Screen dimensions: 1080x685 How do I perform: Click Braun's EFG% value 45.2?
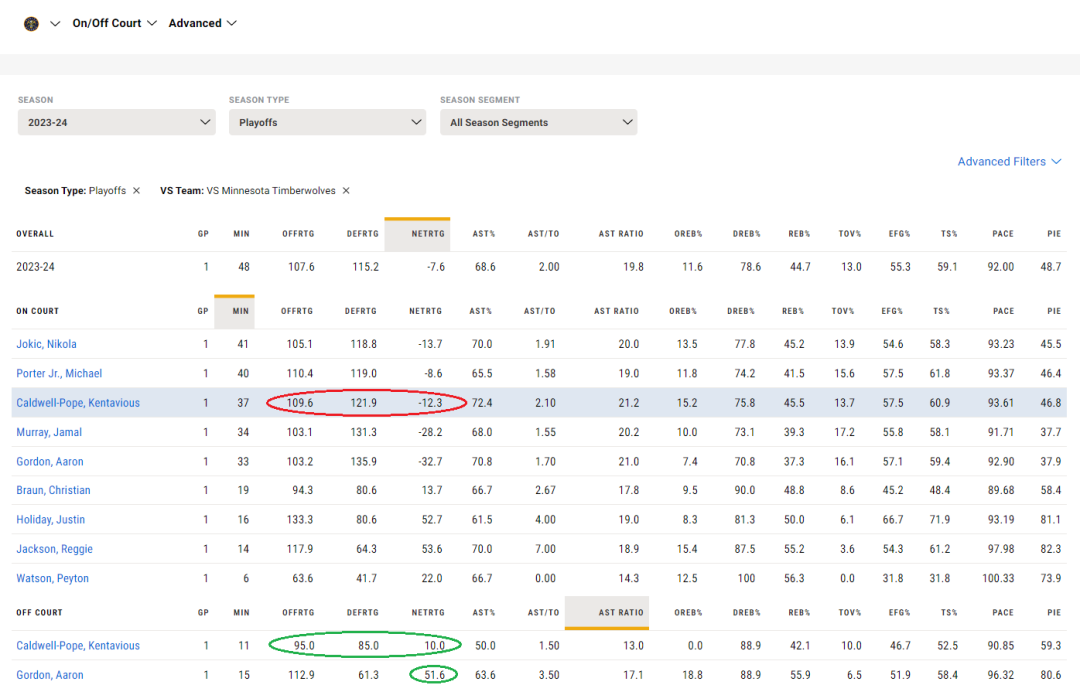click(x=893, y=490)
